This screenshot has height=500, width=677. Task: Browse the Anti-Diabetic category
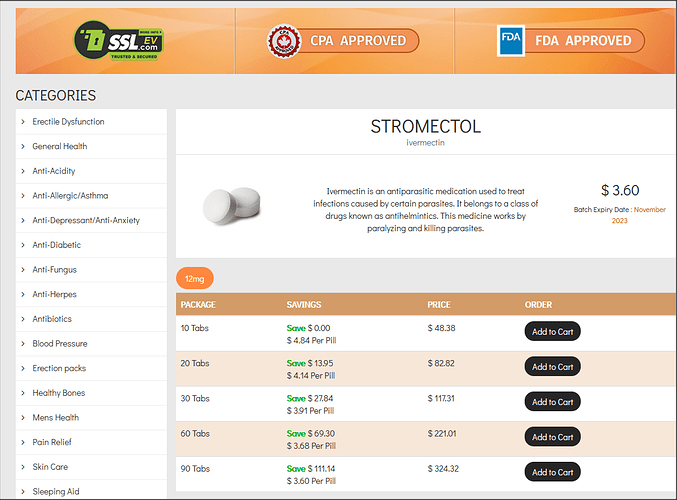coord(57,245)
